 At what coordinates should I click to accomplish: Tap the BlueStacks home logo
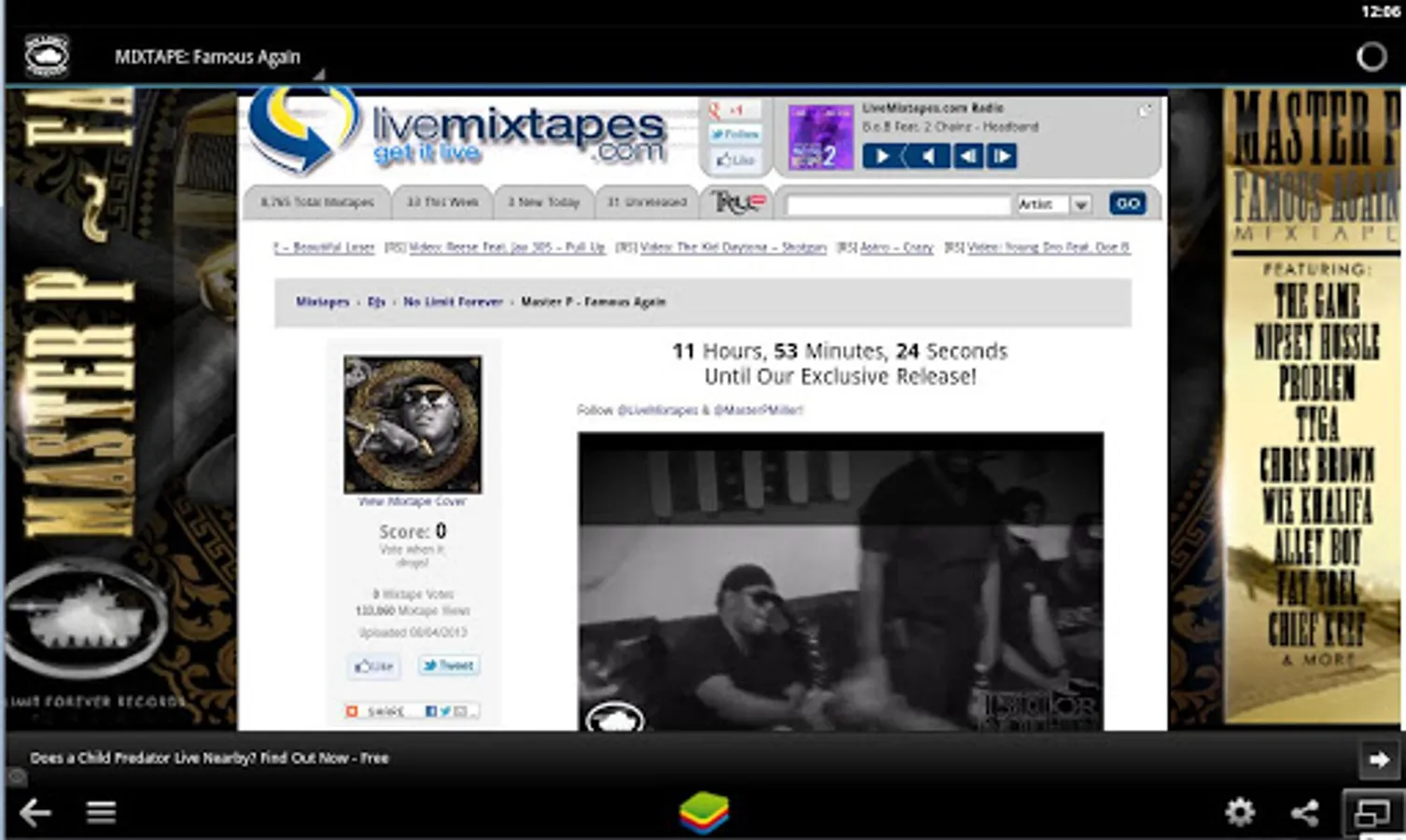point(704,812)
